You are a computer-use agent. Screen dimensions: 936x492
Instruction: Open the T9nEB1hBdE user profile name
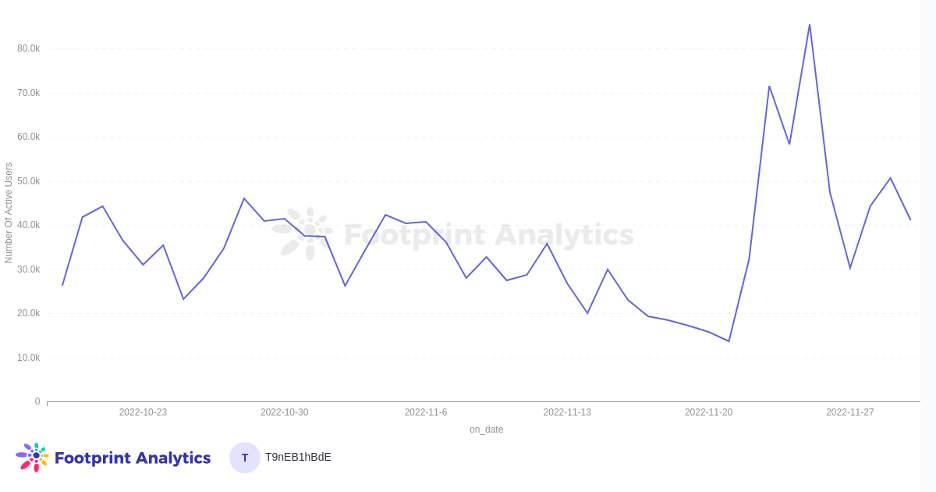[298, 458]
